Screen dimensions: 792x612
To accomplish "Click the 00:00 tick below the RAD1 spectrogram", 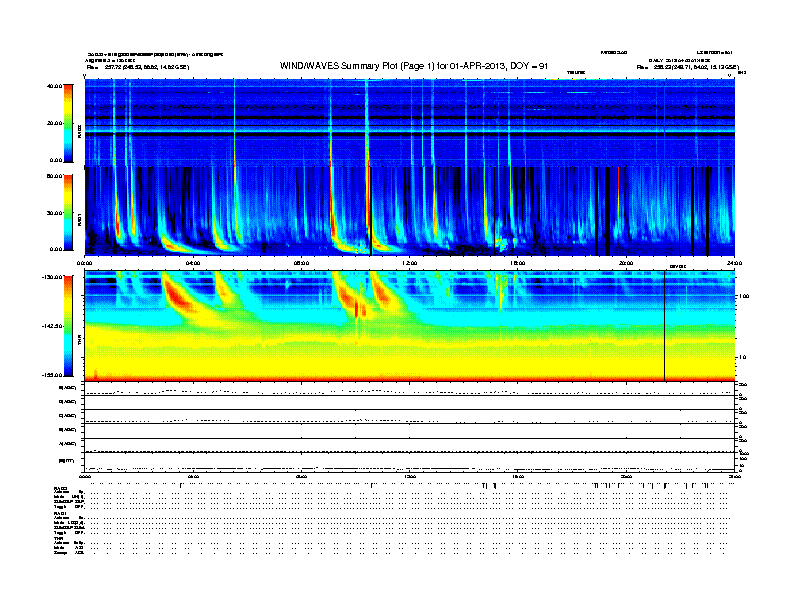I will [x=85, y=263].
